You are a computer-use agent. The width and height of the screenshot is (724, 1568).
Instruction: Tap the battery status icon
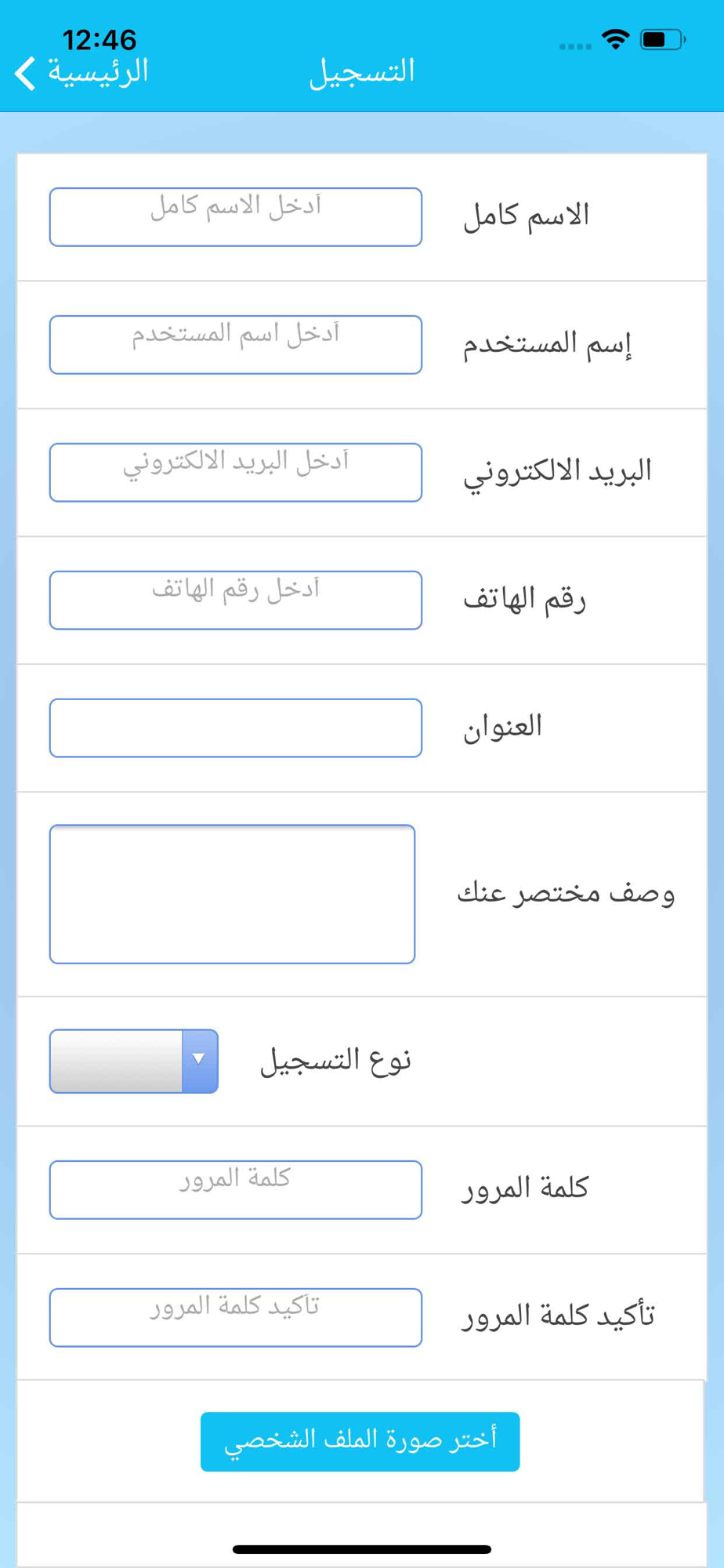click(663, 39)
